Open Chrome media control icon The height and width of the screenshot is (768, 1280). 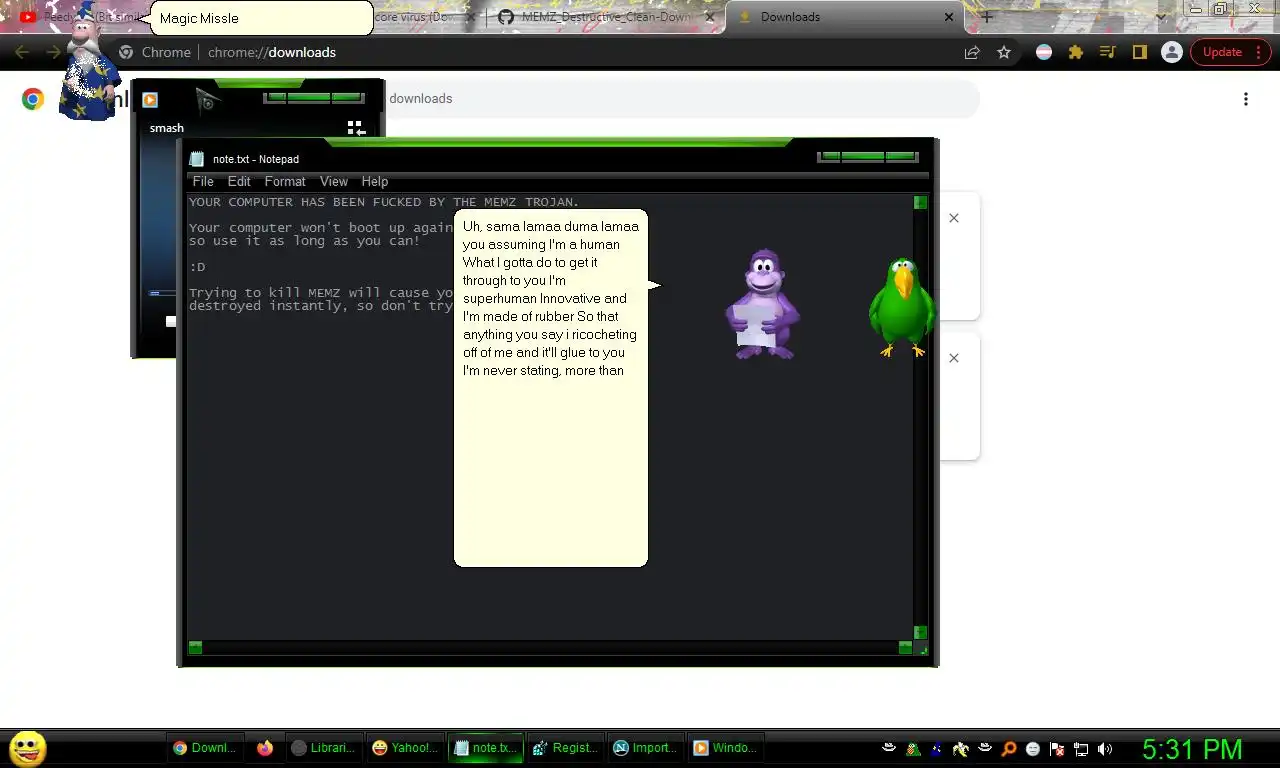point(1108,52)
